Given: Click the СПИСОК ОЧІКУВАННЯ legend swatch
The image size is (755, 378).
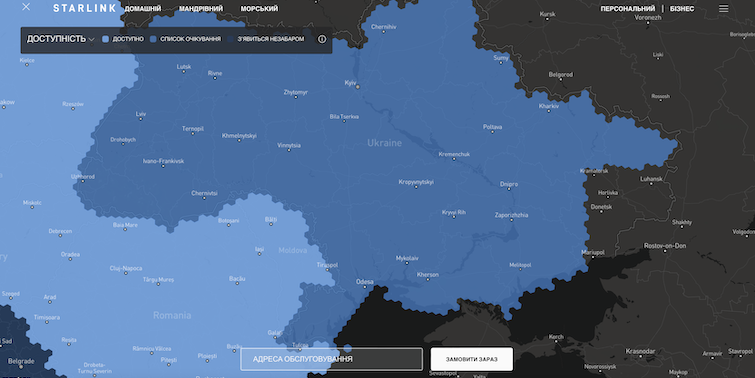Looking at the screenshot, I should point(153,39).
